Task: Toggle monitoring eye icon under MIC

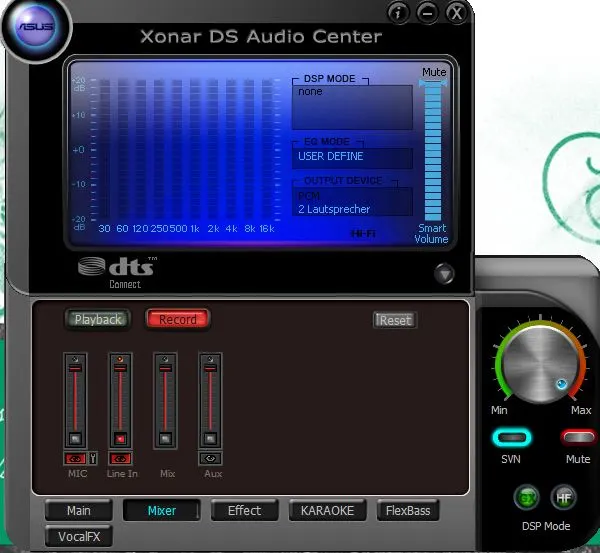Action: click(75, 459)
